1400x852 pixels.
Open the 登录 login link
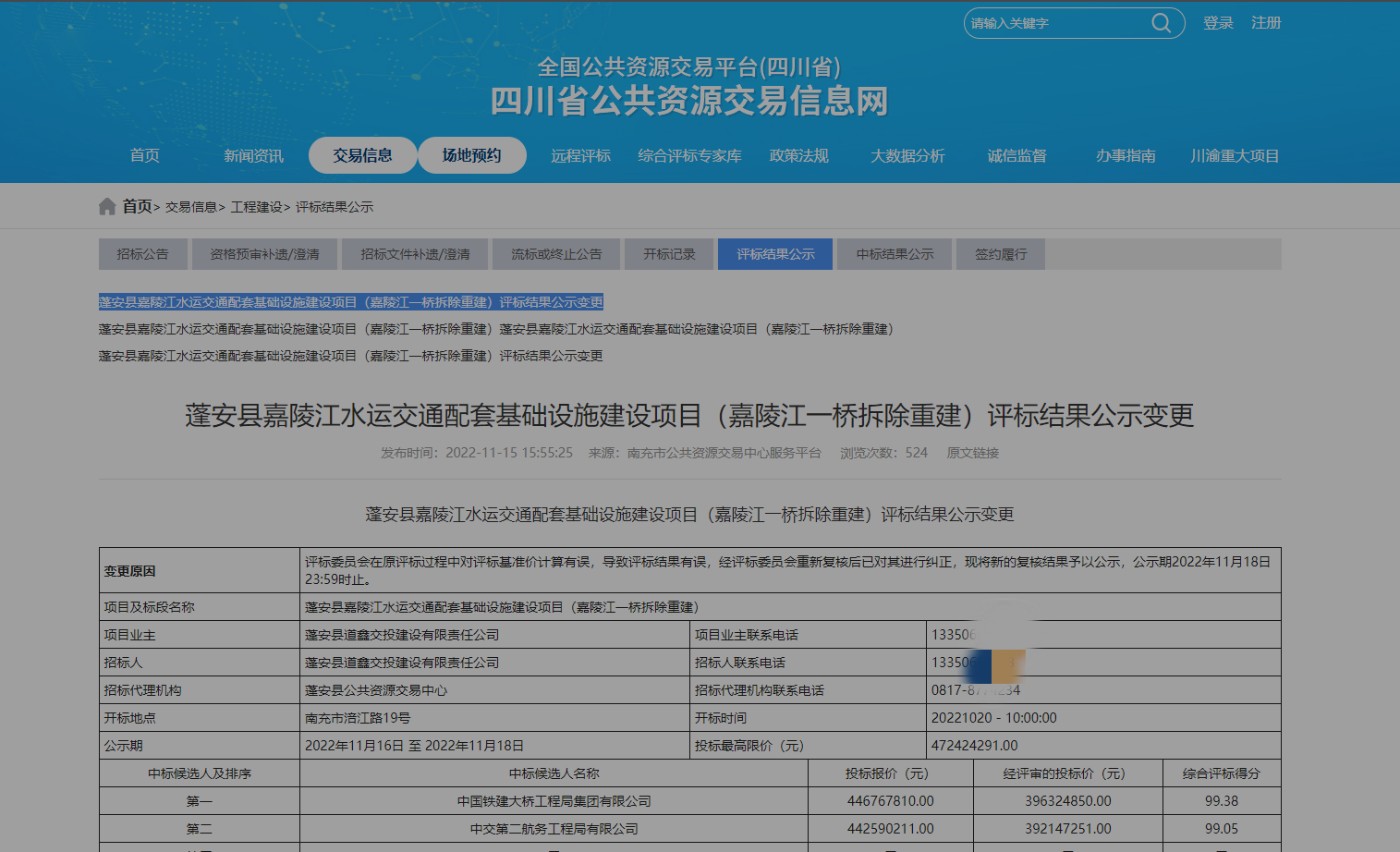(x=1218, y=23)
